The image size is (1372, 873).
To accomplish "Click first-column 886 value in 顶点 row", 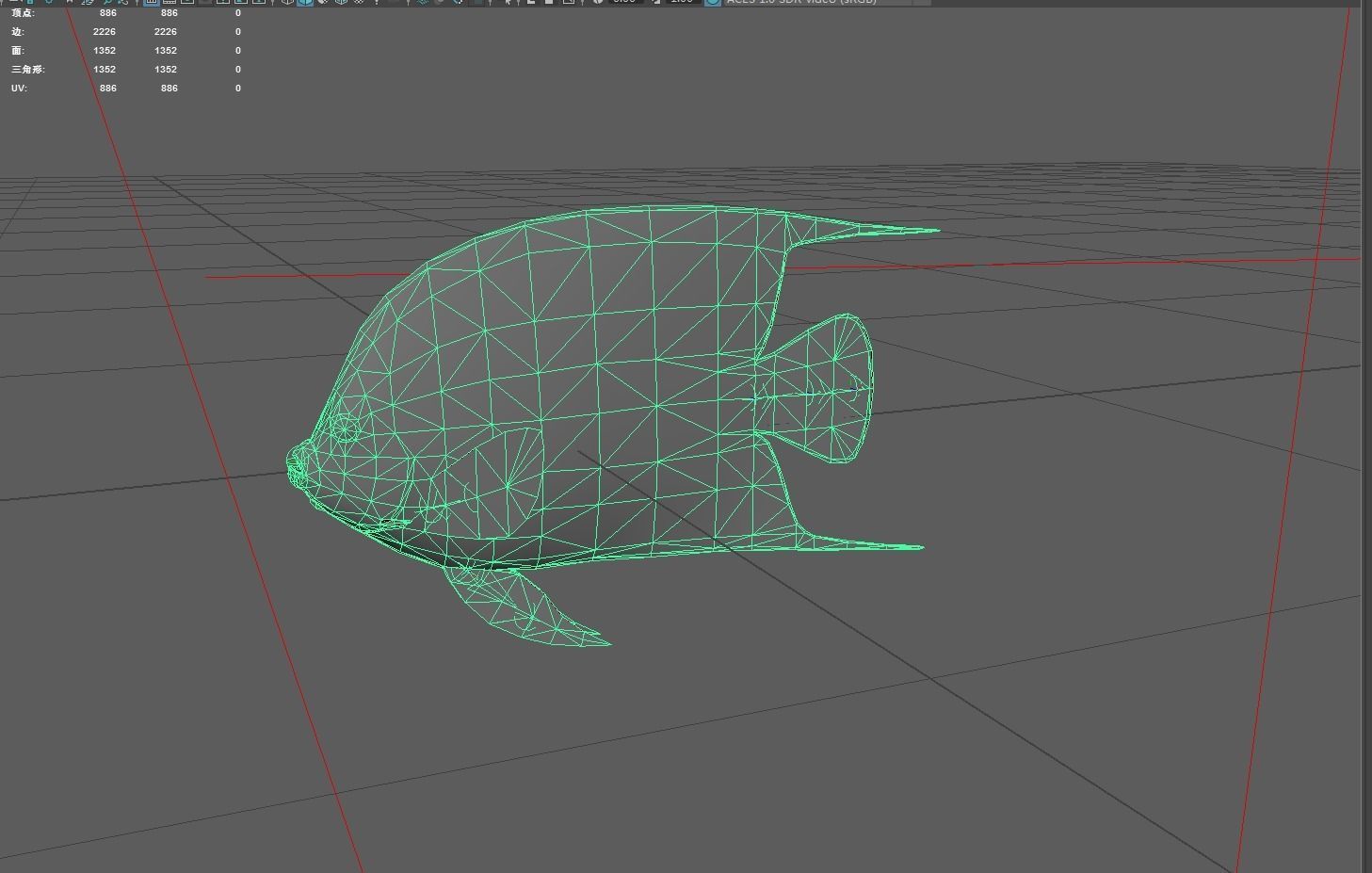I will [108, 13].
